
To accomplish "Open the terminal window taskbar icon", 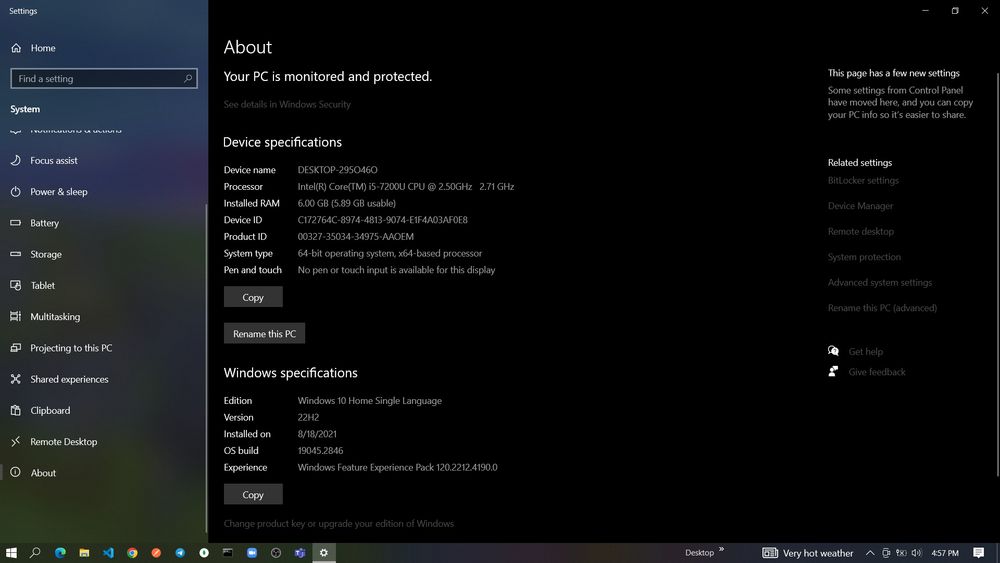I will click(x=228, y=553).
